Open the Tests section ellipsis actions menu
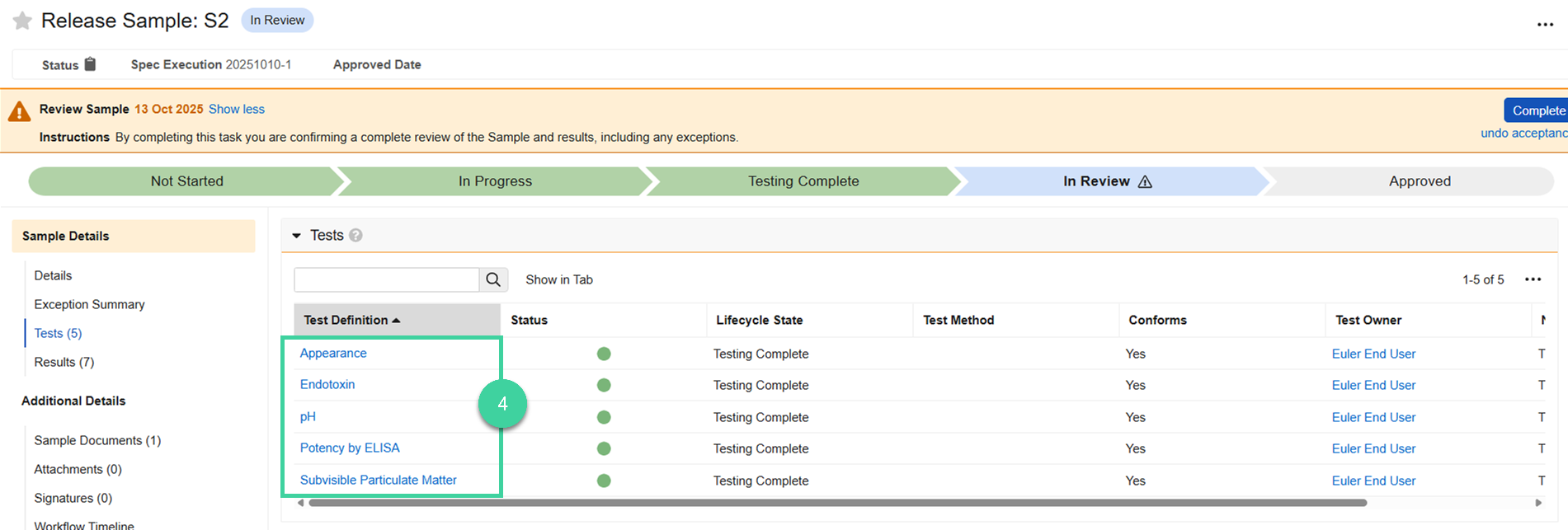The image size is (1568, 530). click(1533, 279)
